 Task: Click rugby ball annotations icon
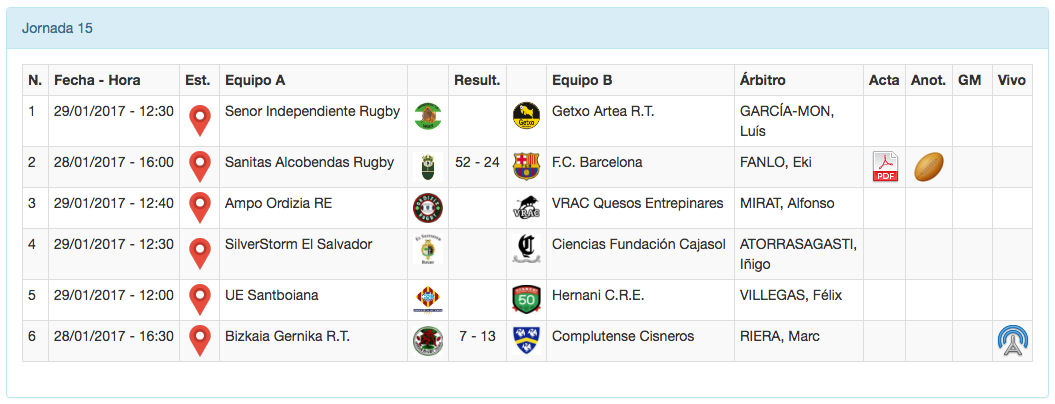(x=929, y=166)
